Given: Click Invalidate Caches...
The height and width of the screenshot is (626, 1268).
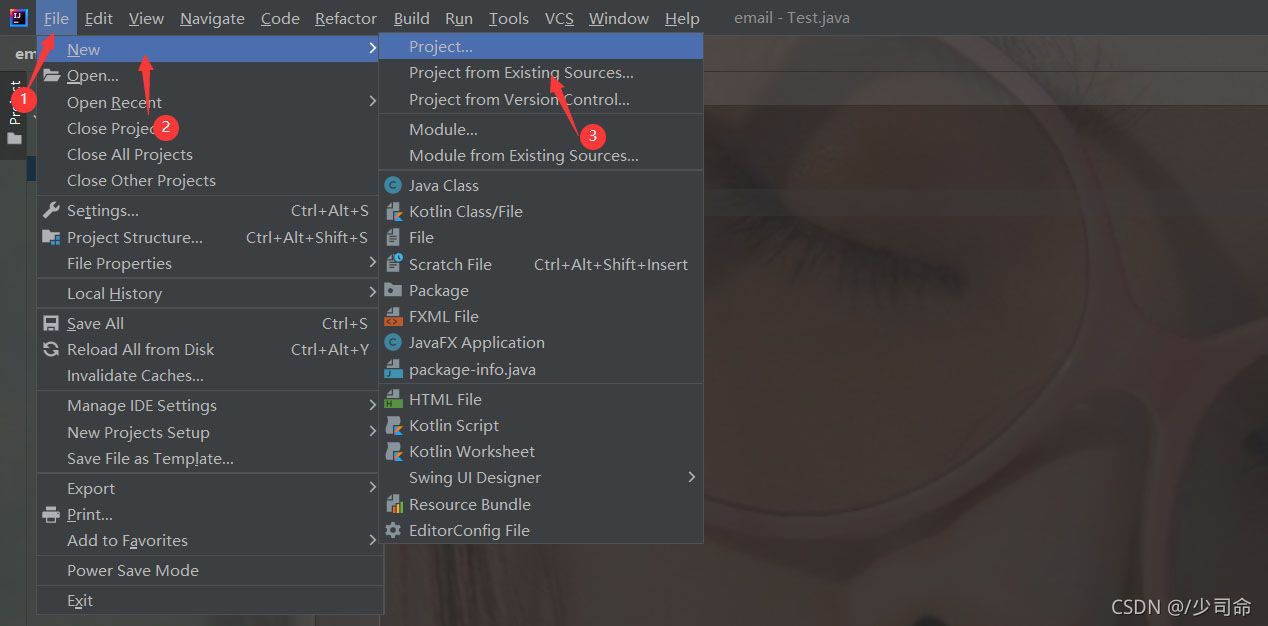Looking at the screenshot, I should tap(210, 375).
